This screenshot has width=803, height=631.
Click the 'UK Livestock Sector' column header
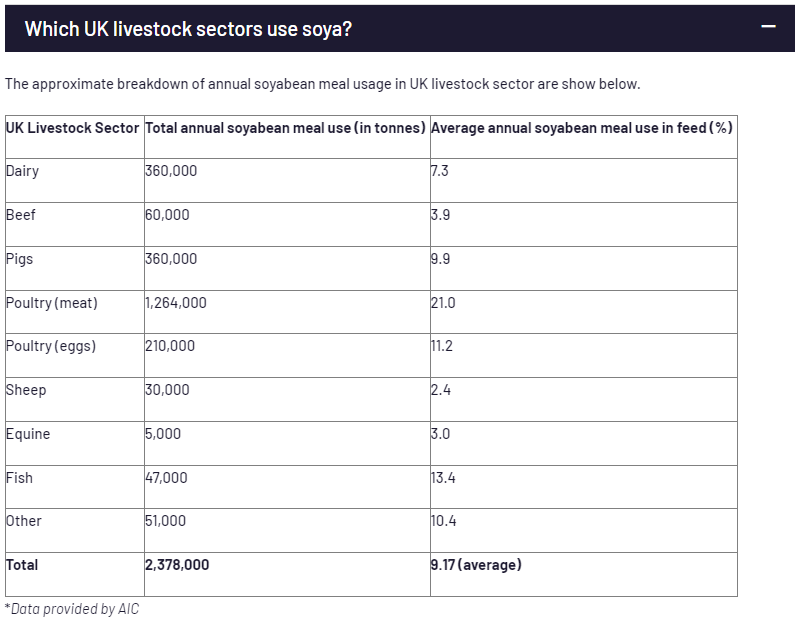(73, 128)
